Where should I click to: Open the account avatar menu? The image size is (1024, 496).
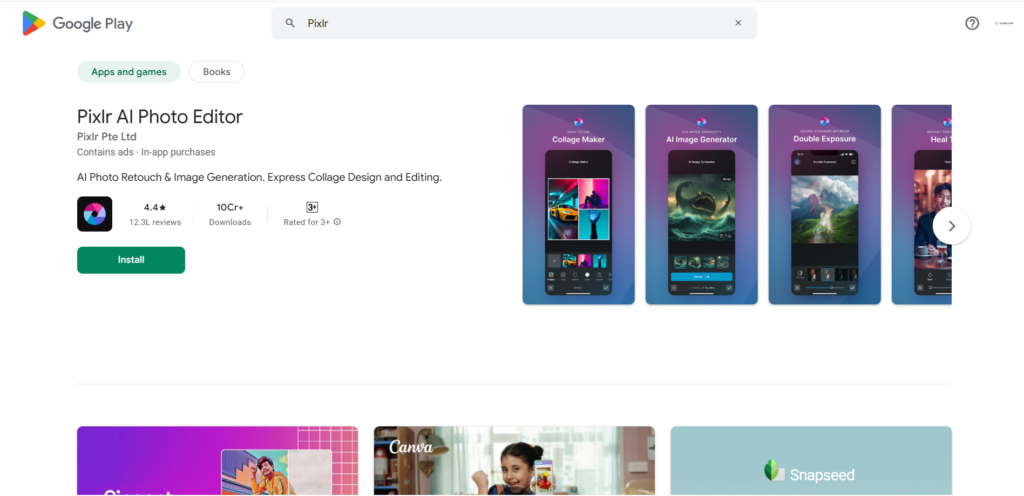(x=1003, y=23)
